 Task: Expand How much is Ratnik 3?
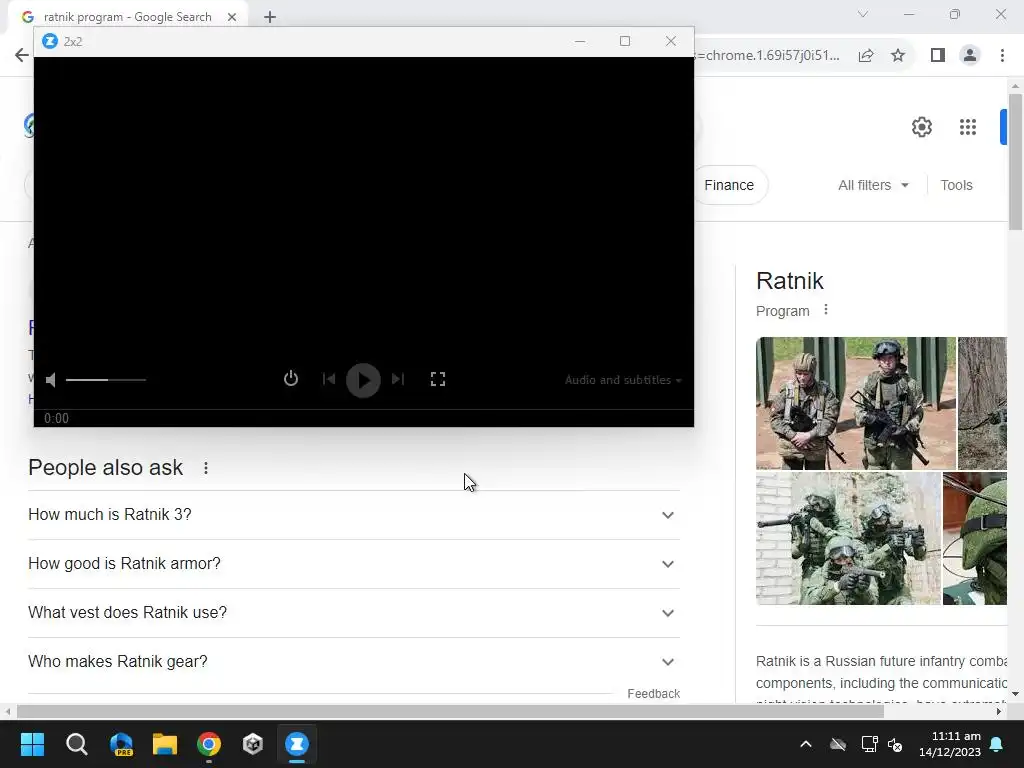tap(353, 515)
